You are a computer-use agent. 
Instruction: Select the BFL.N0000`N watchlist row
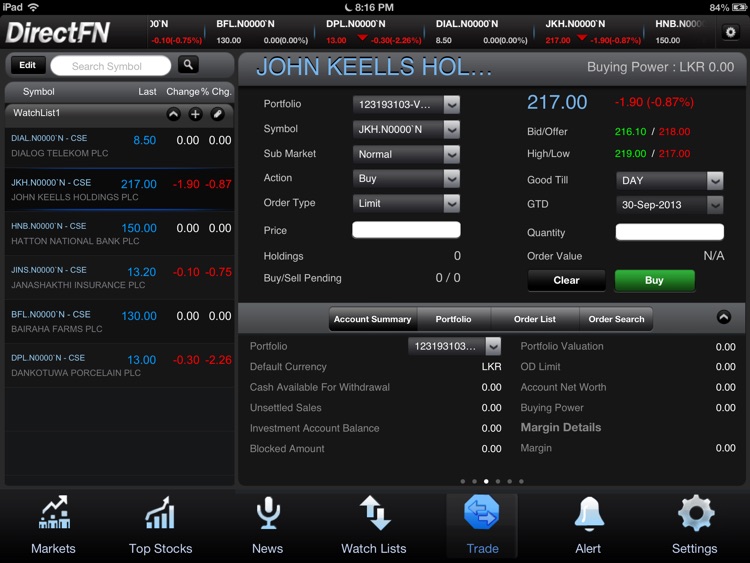point(120,321)
